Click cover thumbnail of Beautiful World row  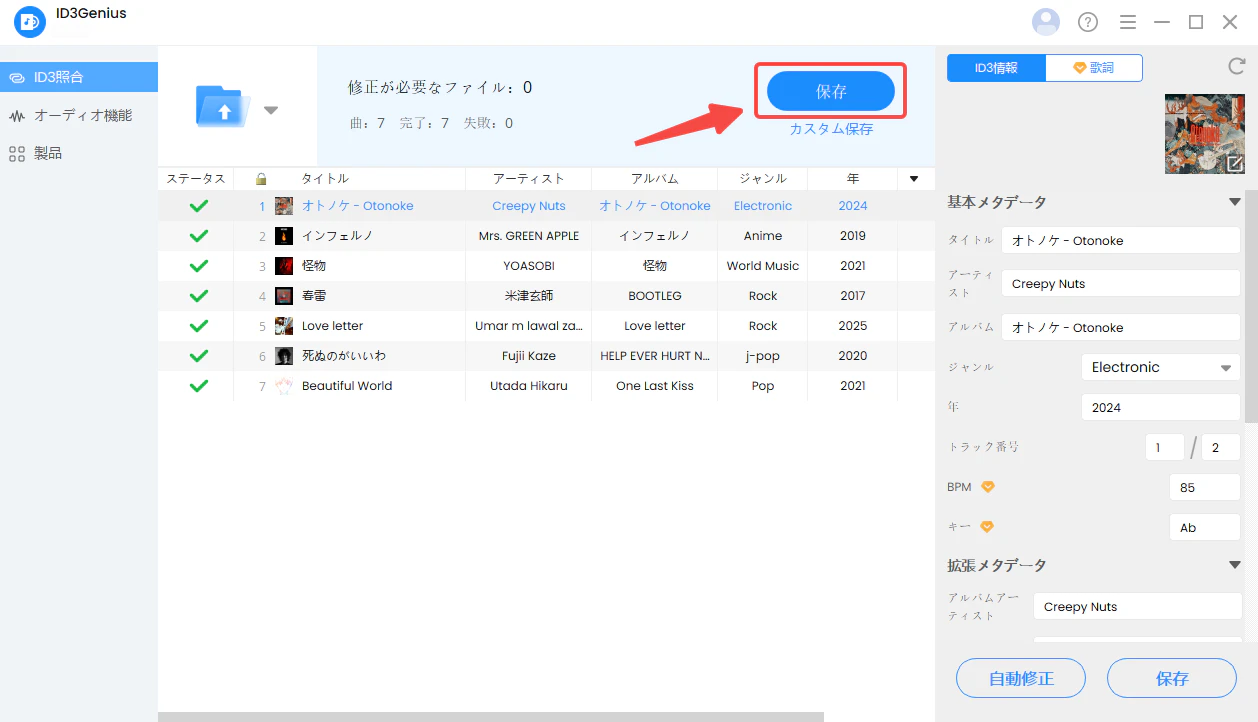click(x=284, y=386)
